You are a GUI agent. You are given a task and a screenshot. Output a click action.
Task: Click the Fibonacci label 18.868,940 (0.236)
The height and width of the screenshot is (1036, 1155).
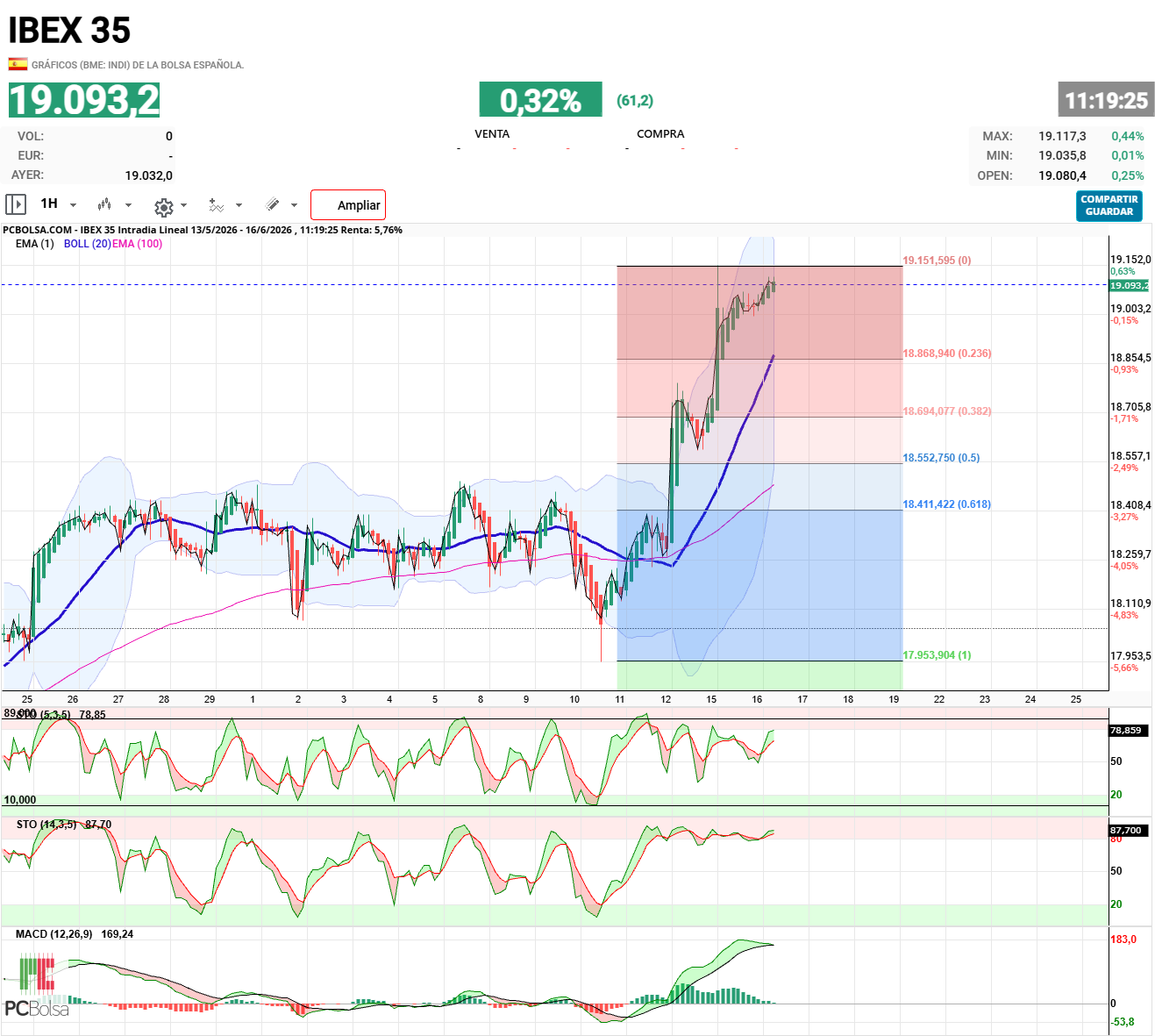coord(947,354)
